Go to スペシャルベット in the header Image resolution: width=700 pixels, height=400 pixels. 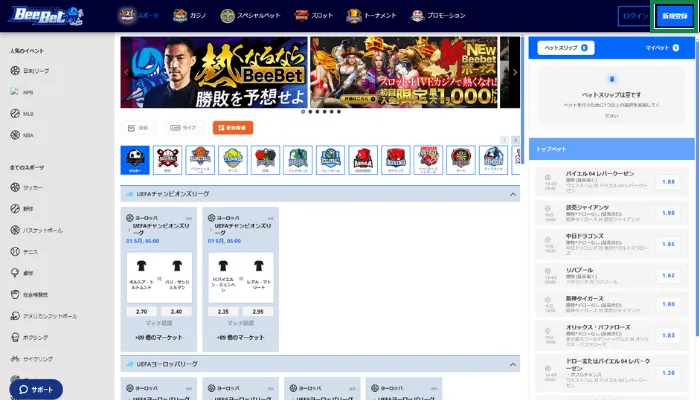[x=250, y=16]
